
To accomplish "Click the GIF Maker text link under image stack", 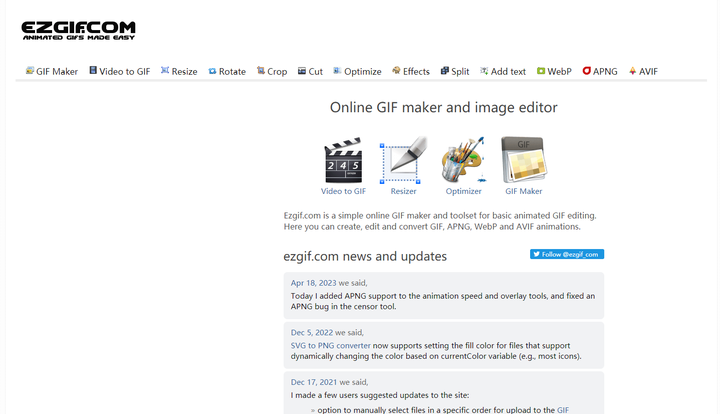I will [x=523, y=191].
